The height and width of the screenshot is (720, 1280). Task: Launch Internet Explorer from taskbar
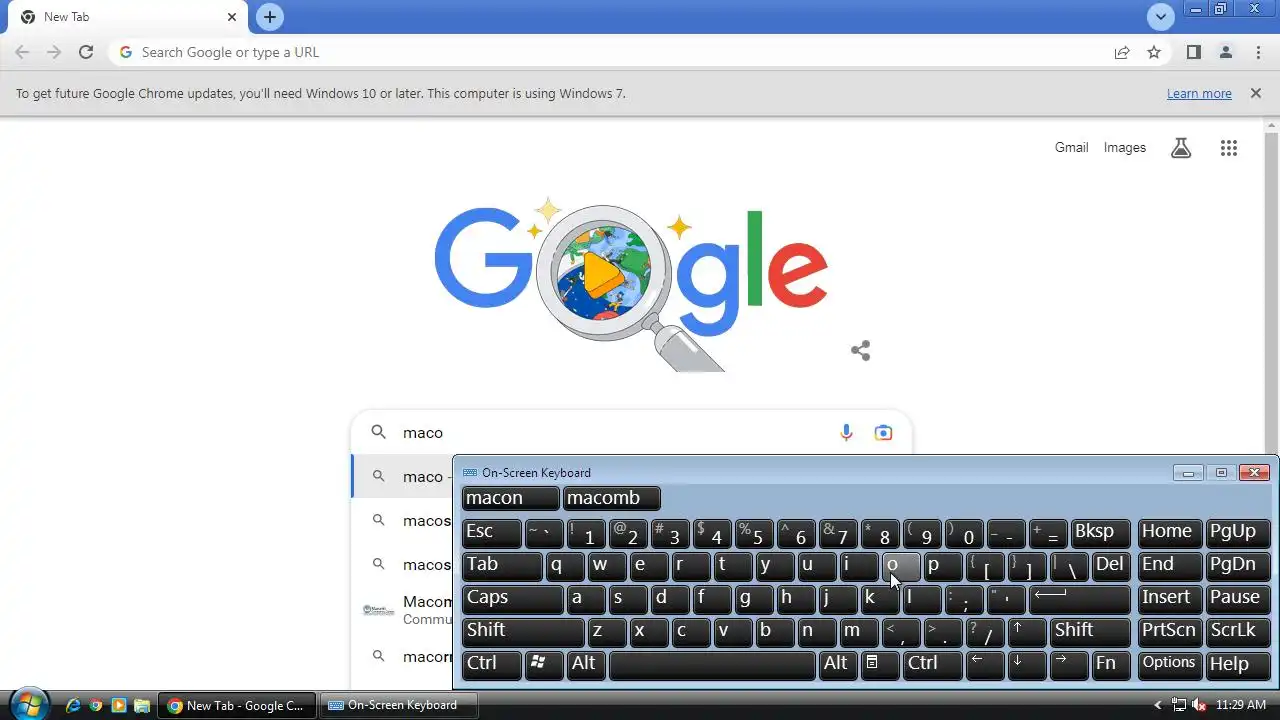tap(72, 705)
